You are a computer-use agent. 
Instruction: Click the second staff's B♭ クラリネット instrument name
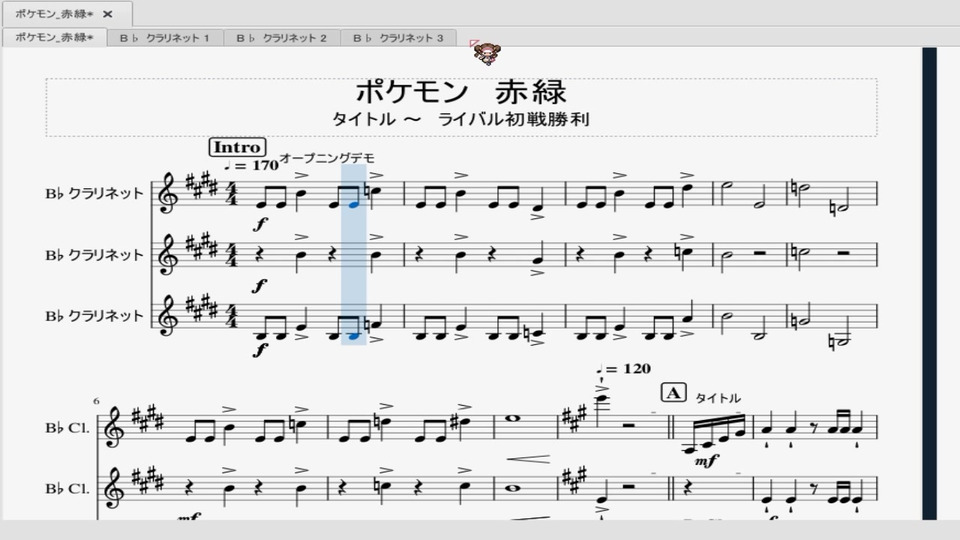click(94, 255)
